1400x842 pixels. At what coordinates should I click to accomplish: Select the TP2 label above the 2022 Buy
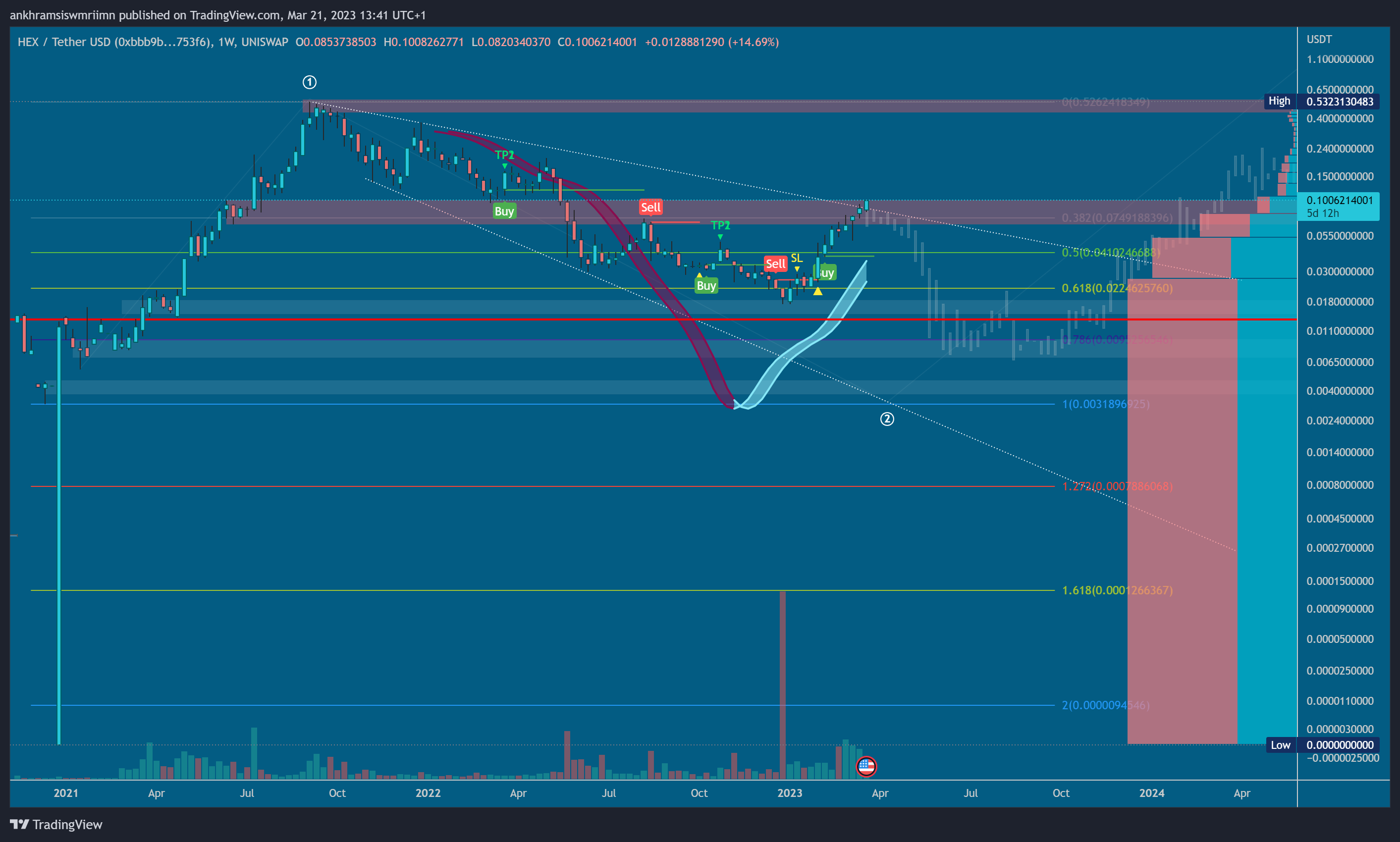click(x=504, y=155)
